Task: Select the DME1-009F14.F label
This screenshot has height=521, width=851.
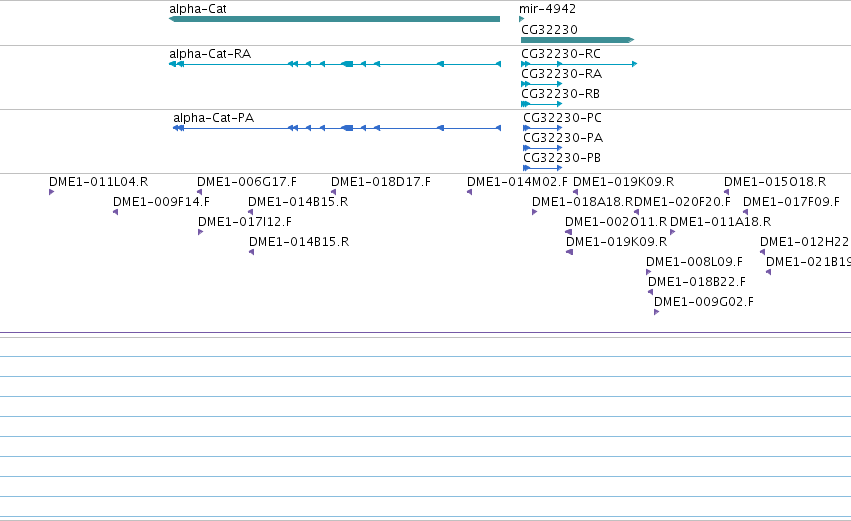Action: point(161,202)
